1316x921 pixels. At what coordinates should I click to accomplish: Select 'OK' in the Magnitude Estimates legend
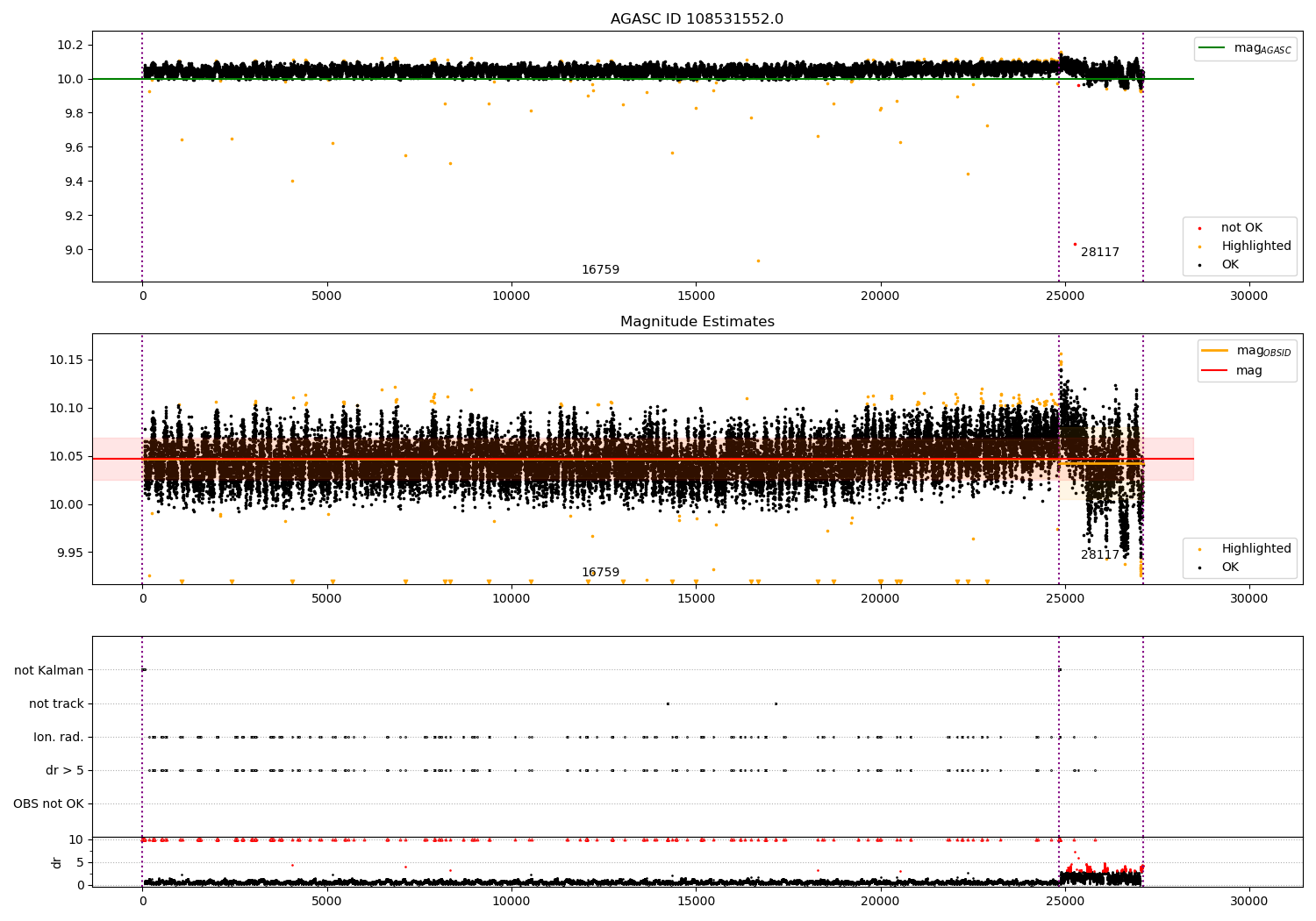point(1230,568)
